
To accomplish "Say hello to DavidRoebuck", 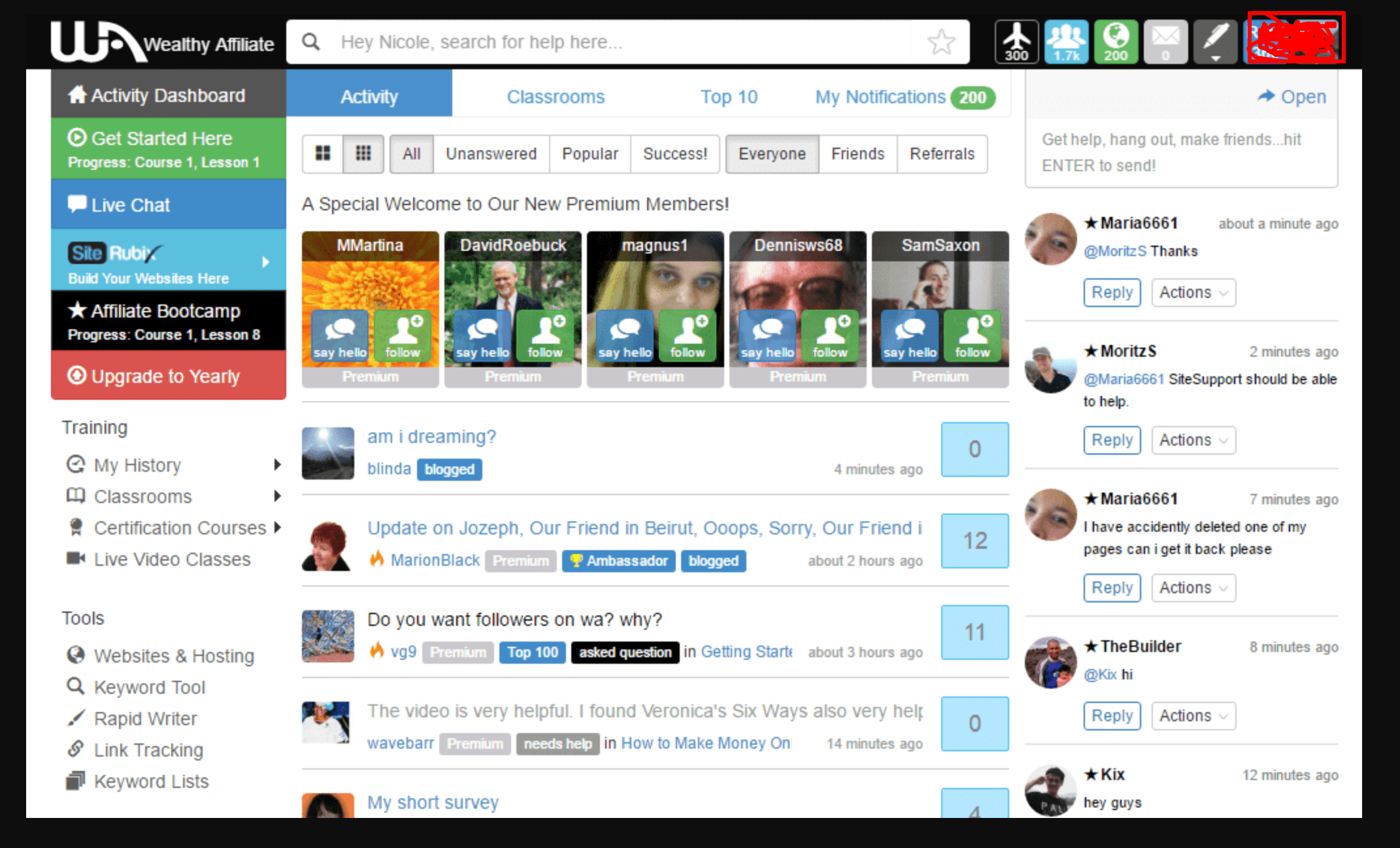I will click(482, 336).
